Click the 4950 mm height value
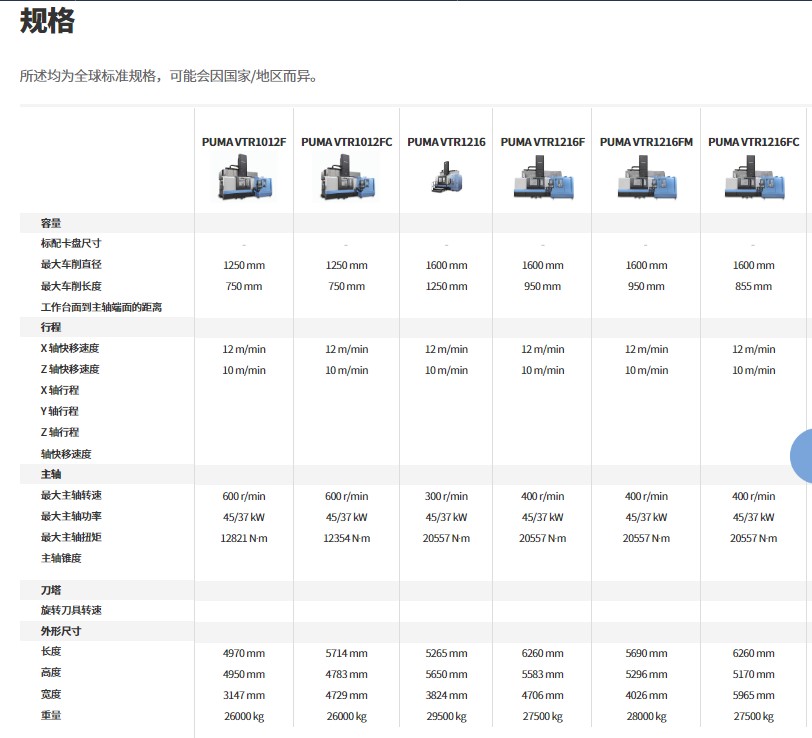812x738 pixels. pyautogui.click(x=244, y=675)
